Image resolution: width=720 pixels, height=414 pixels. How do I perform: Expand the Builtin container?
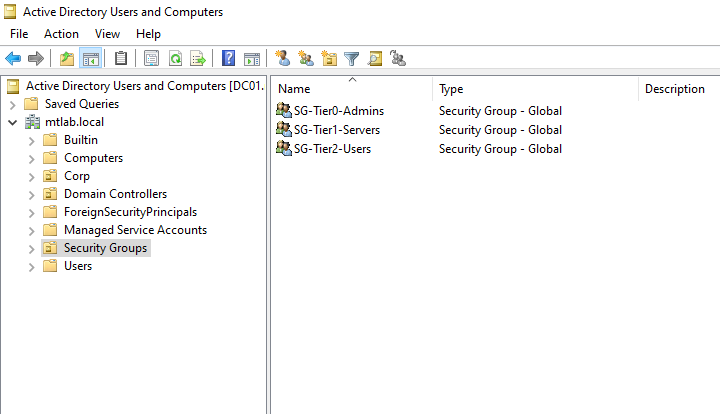click(x=31, y=141)
